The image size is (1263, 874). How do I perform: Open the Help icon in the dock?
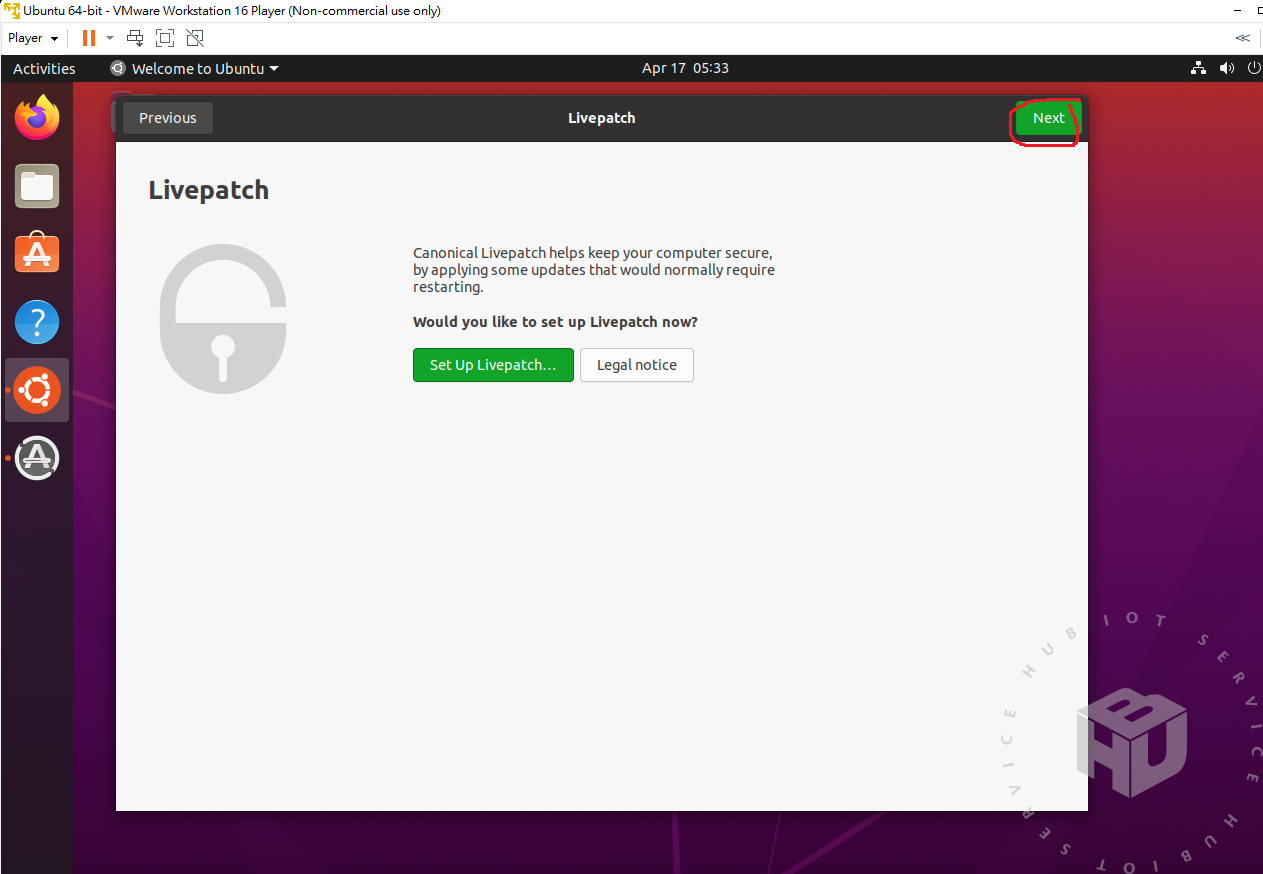click(37, 322)
